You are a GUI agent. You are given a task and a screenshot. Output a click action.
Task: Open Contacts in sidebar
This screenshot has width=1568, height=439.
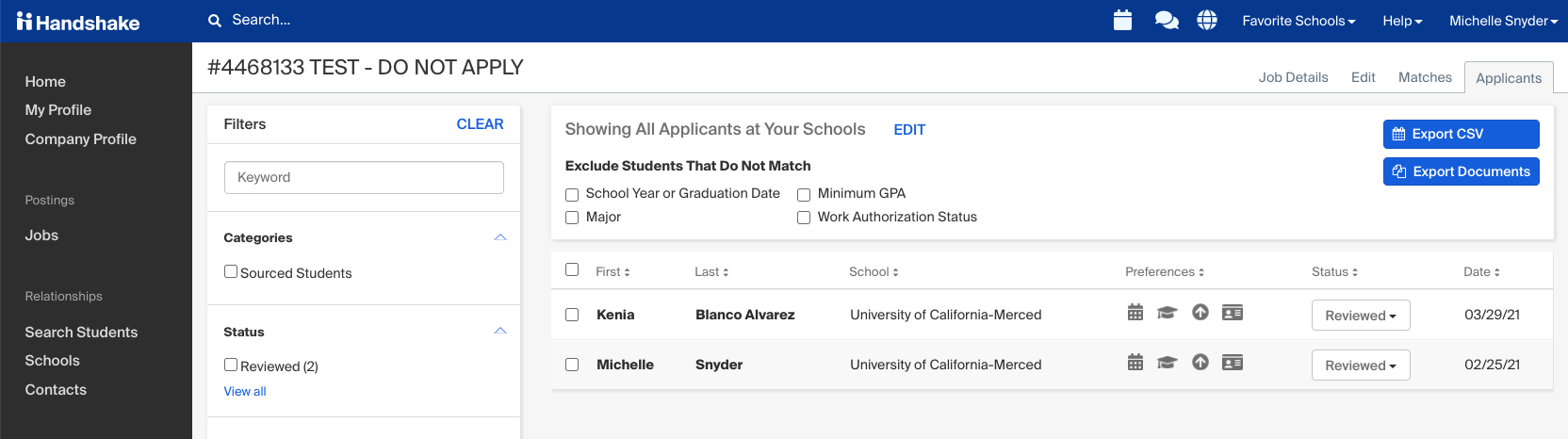tap(56, 390)
